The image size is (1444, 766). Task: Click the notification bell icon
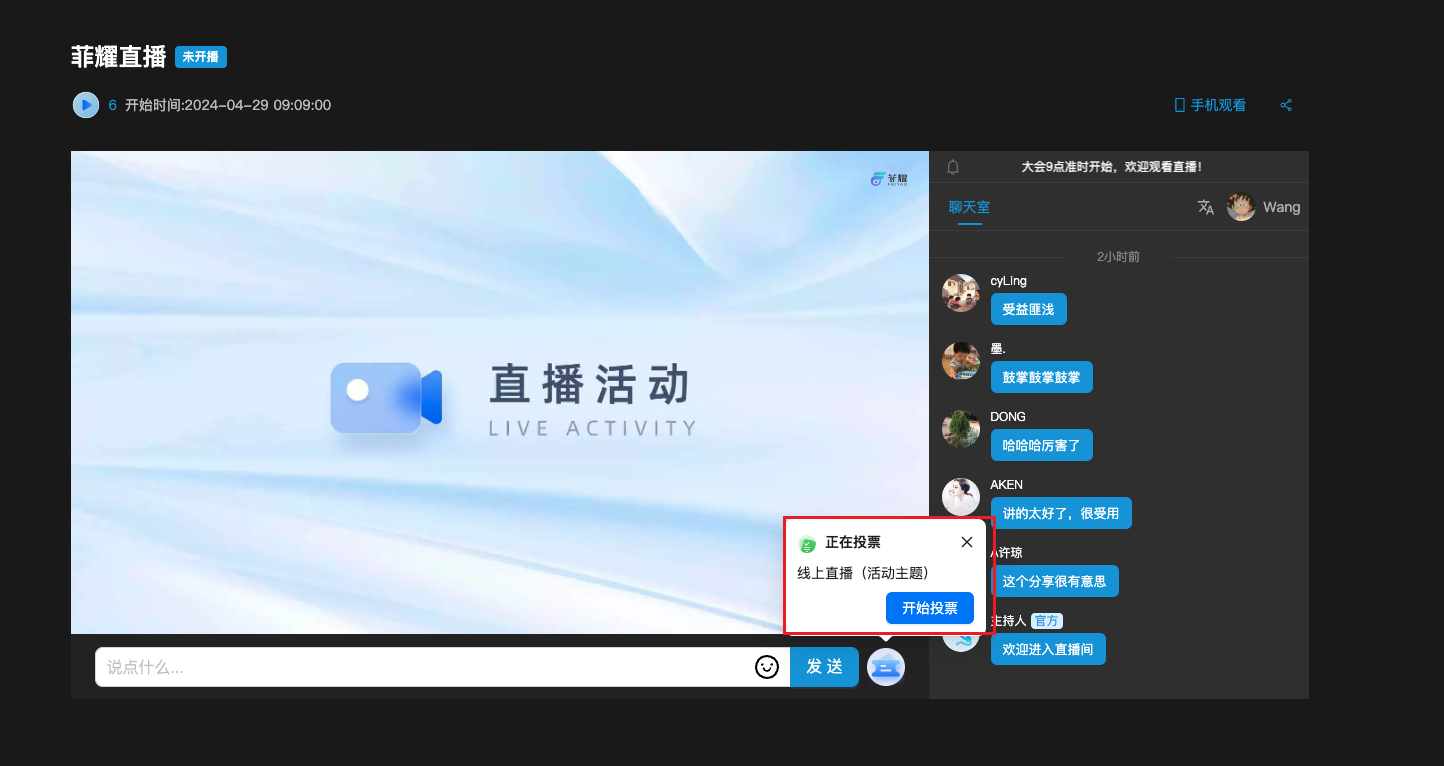pyautogui.click(x=953, y=167)
